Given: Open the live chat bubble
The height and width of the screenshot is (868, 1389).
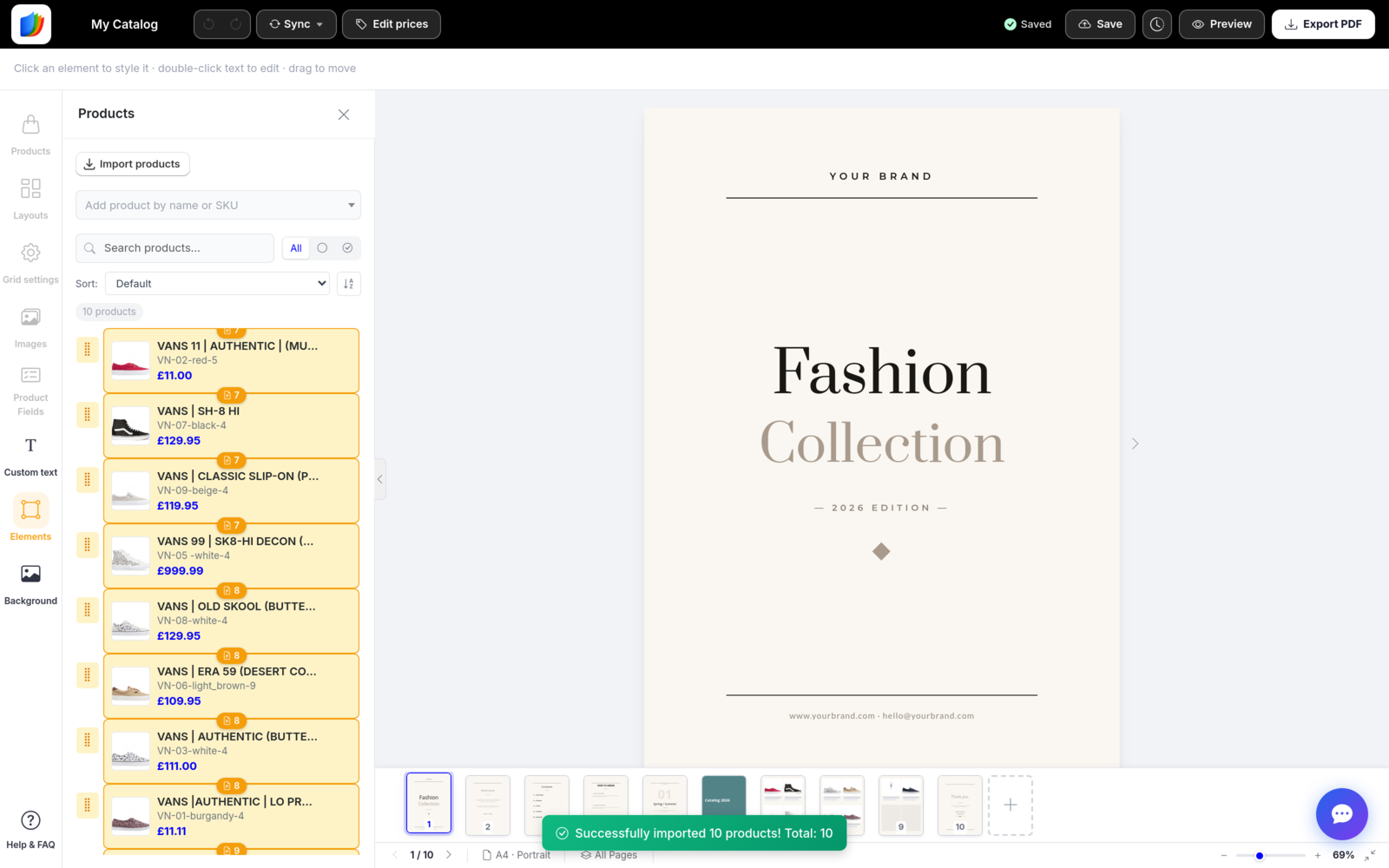Looking at the screenshot, I should (x=1342, y=814).
